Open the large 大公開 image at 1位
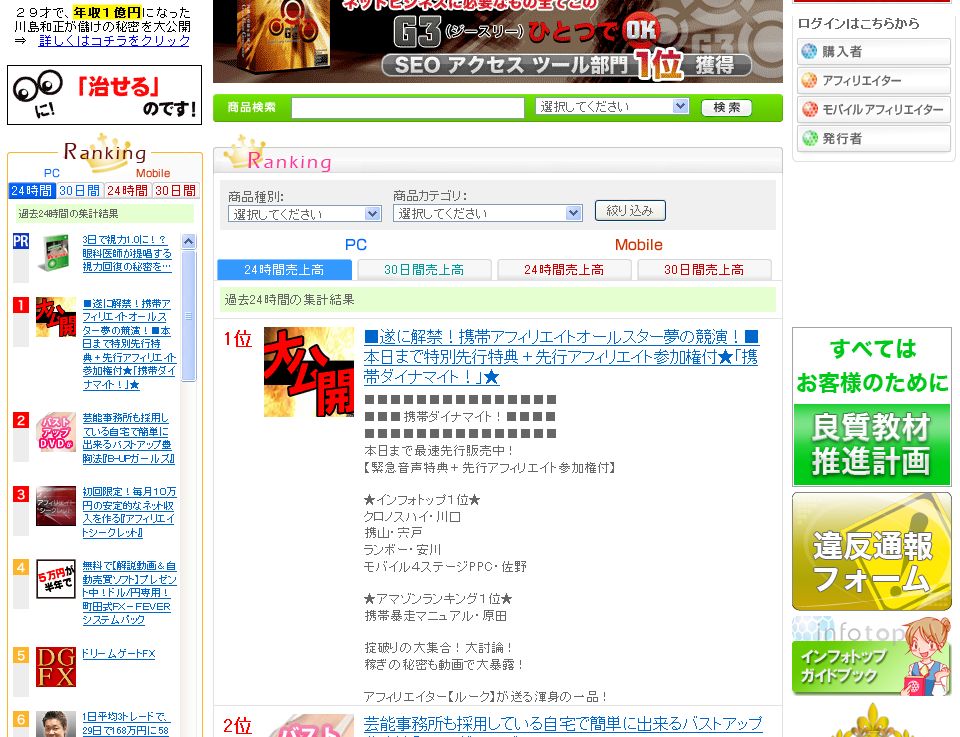This screenshot has height=737, width=960. (x=309, y=372)
